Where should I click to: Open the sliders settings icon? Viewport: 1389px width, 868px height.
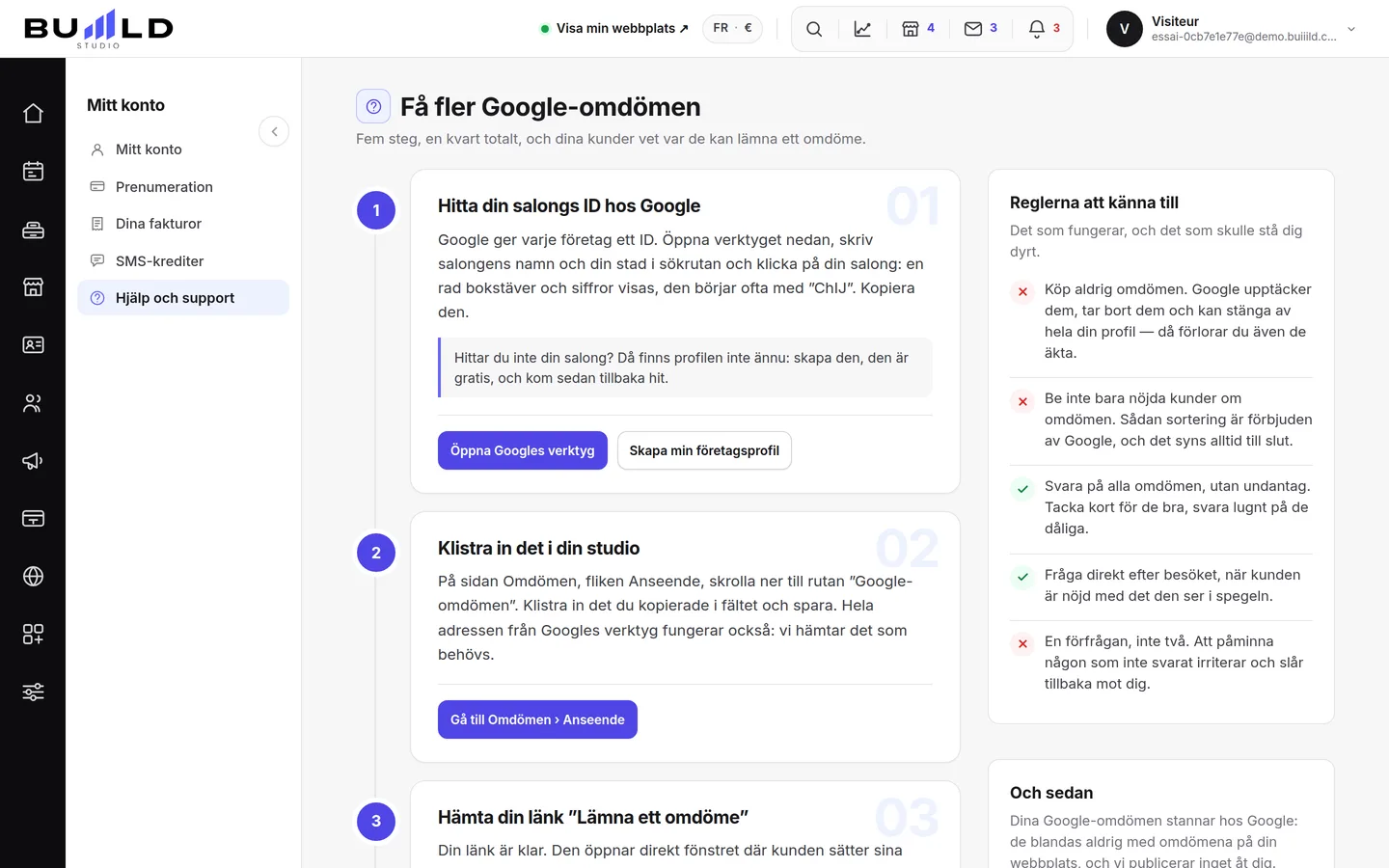point(33,692)
